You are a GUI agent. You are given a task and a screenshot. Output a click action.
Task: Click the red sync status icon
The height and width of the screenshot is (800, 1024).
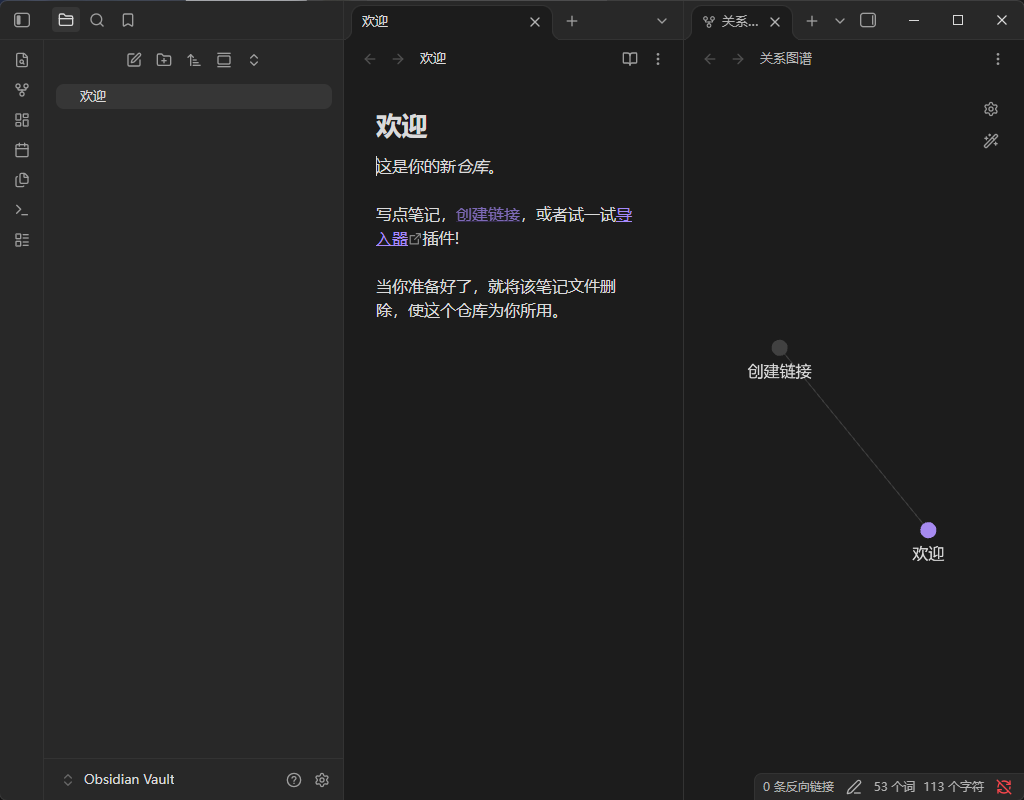pos(1004,787)
